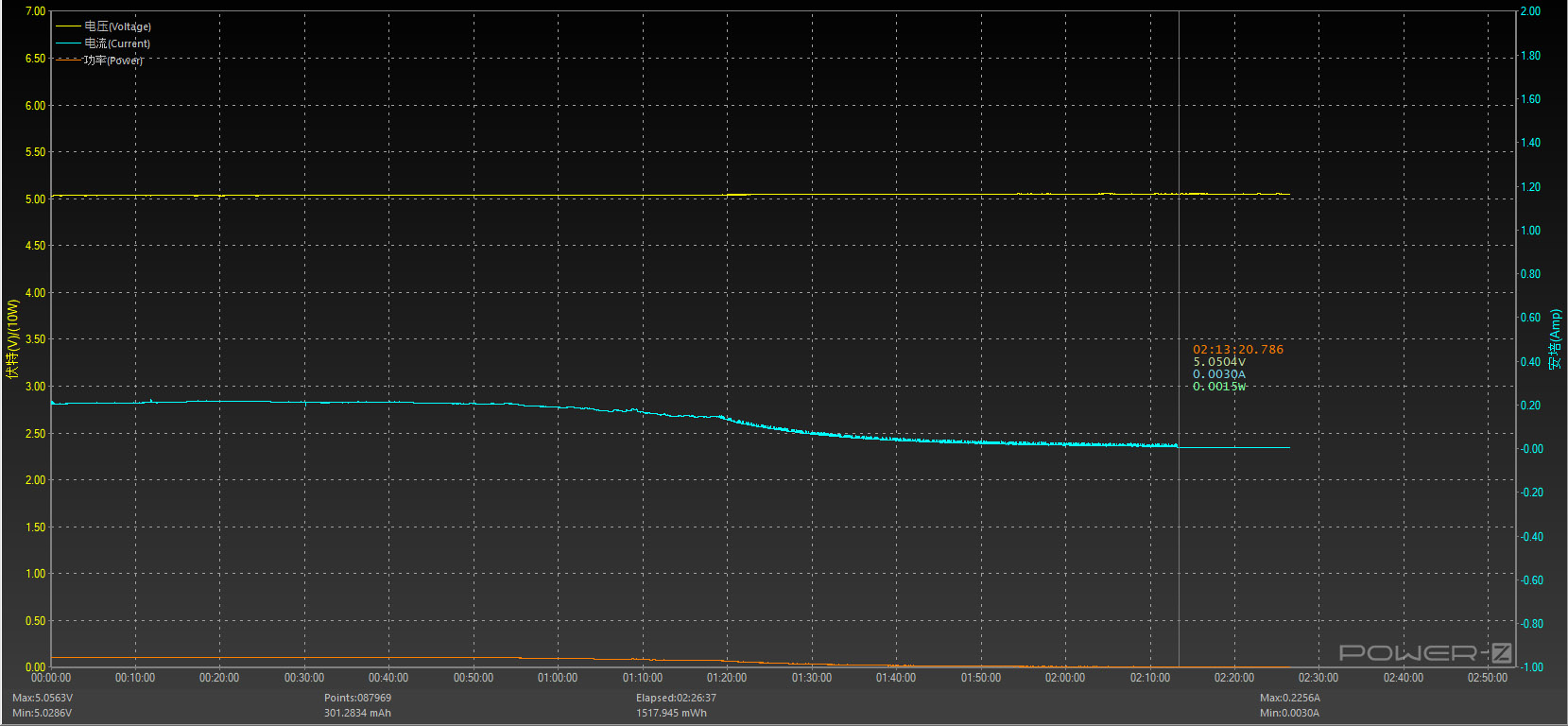Click the 5.50 voltage axis label
The height and width of the screenshot is (726, 1568).
[x=35, y=152]
